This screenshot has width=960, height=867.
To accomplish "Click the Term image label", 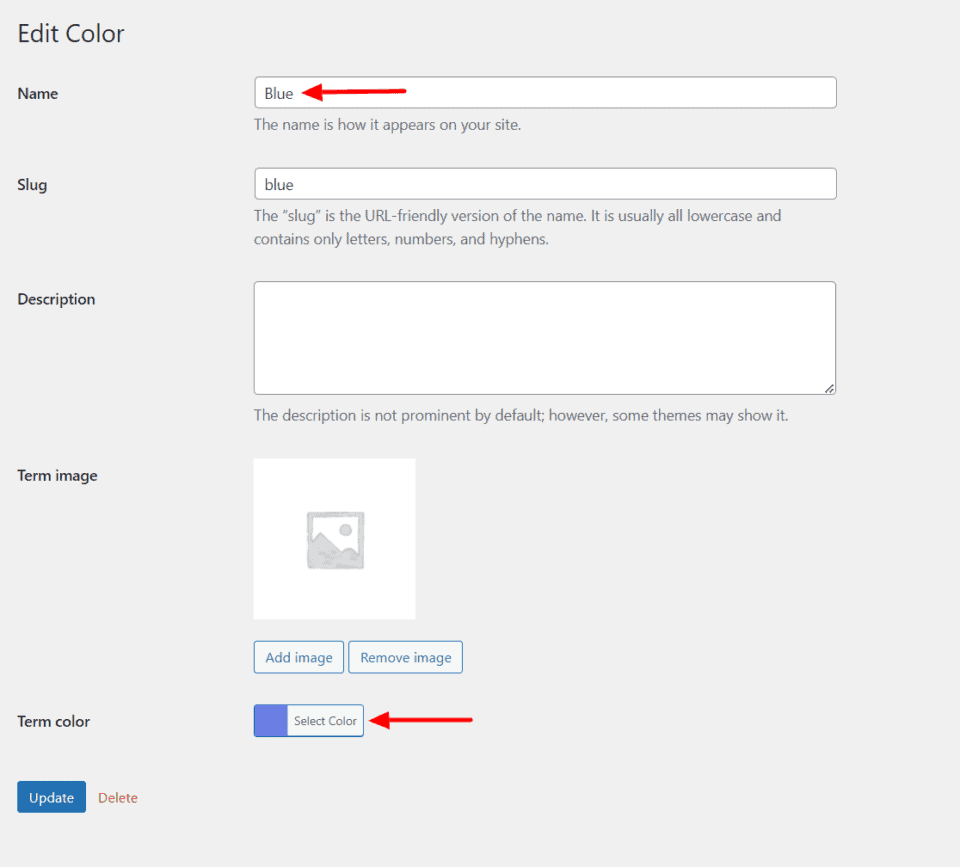I will pyautogui.click(x=57, y=475).
